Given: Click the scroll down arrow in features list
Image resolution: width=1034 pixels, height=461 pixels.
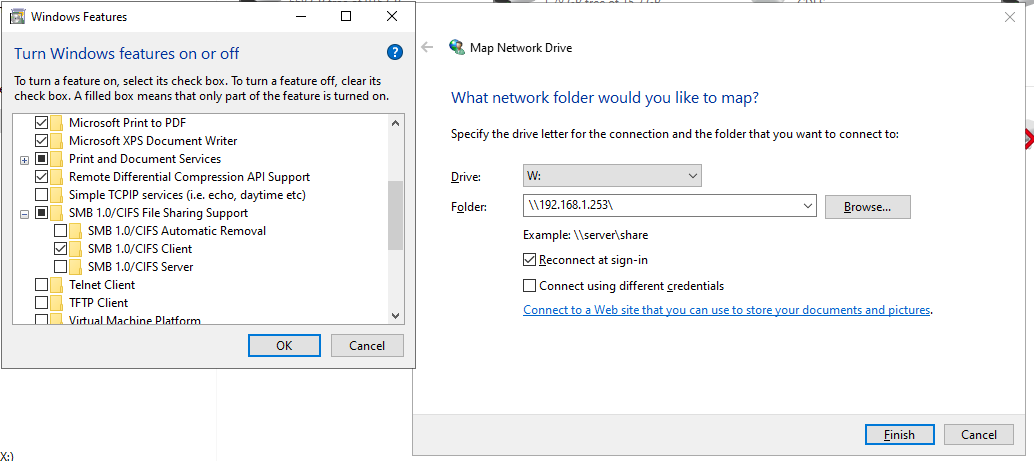Looking at the screenshot, I should tap(395, 315).
